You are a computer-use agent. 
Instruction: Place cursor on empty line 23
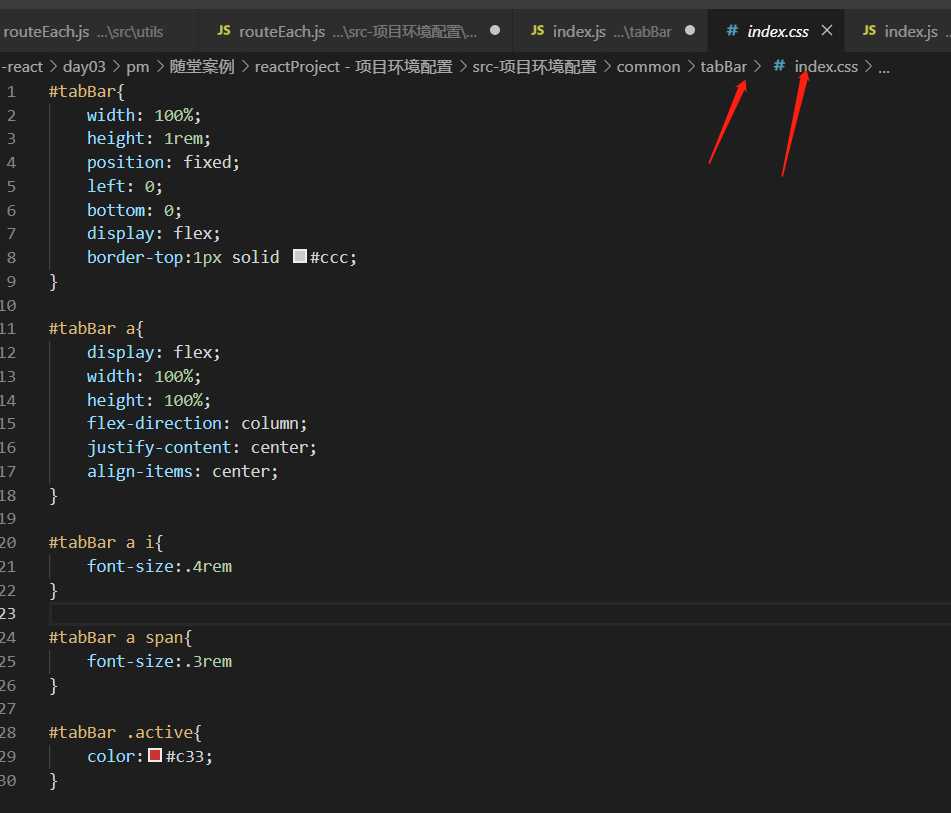499,613
